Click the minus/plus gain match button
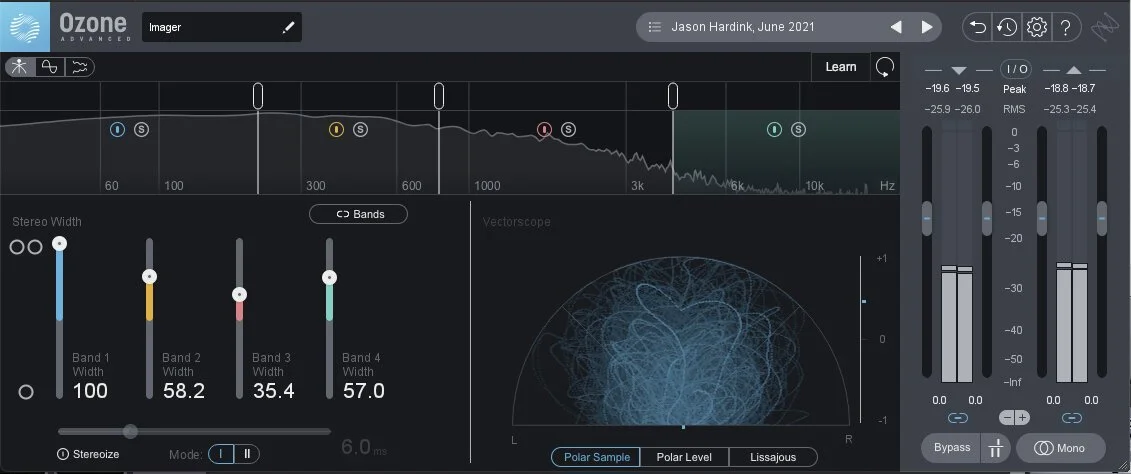The width and height of the screenshot is (1131, 474). tap(1014, 418)
